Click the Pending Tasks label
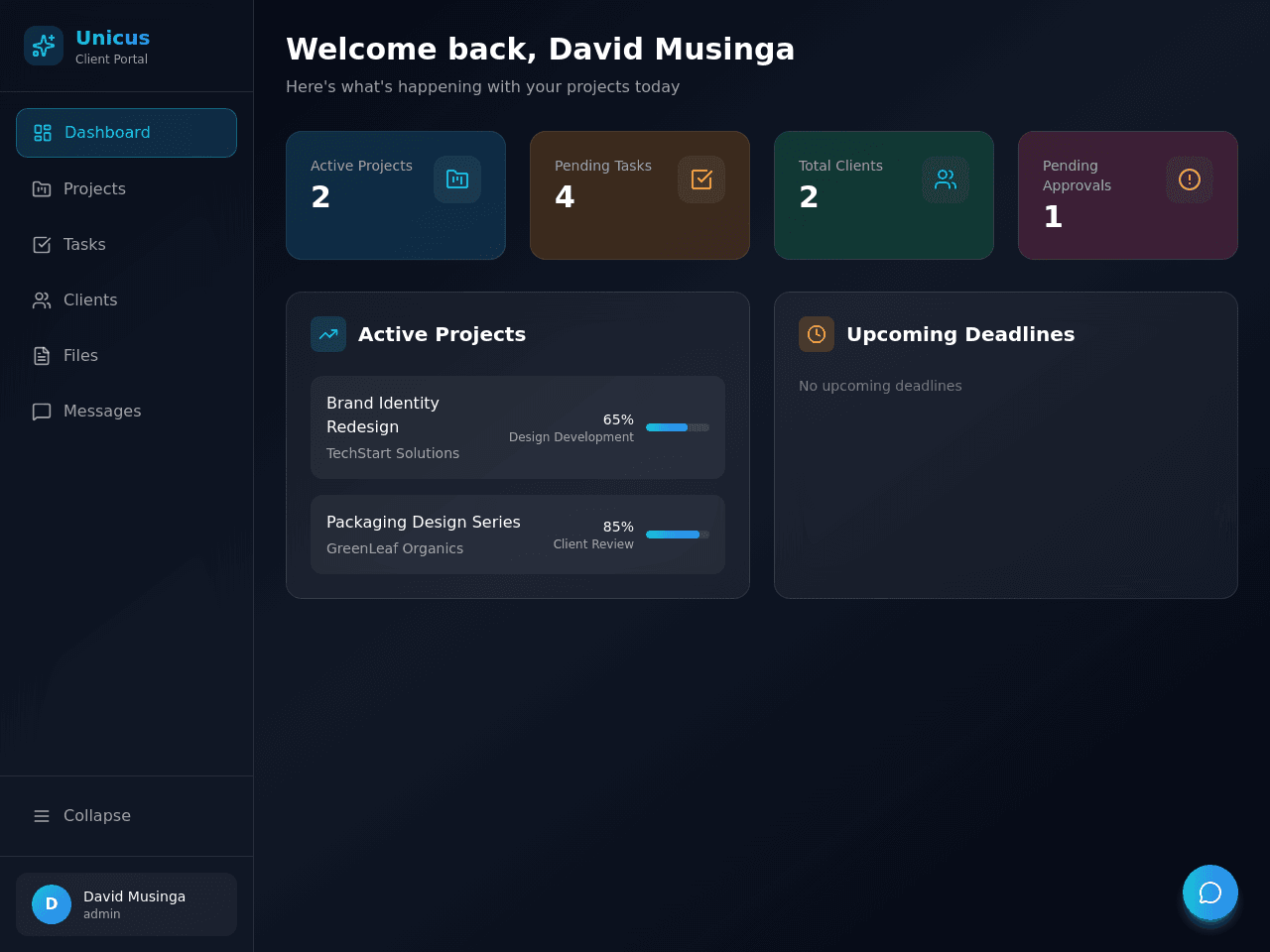Viewport: 1270px width, 952px height. tap(603, 166)
